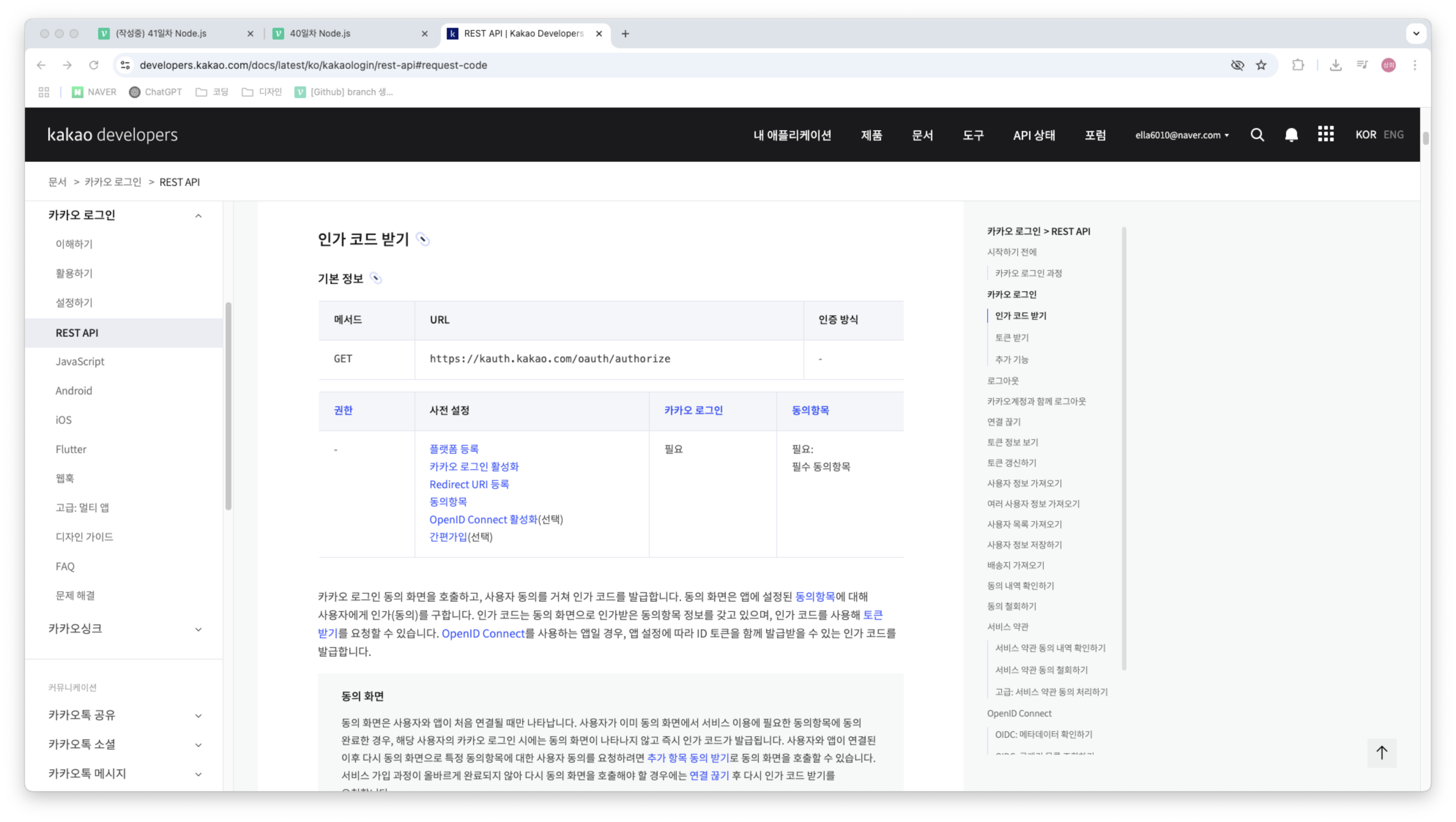Bookmark this page with the star icon
The height and width of the screenshot is (822, 1456).
[1261, 65]
